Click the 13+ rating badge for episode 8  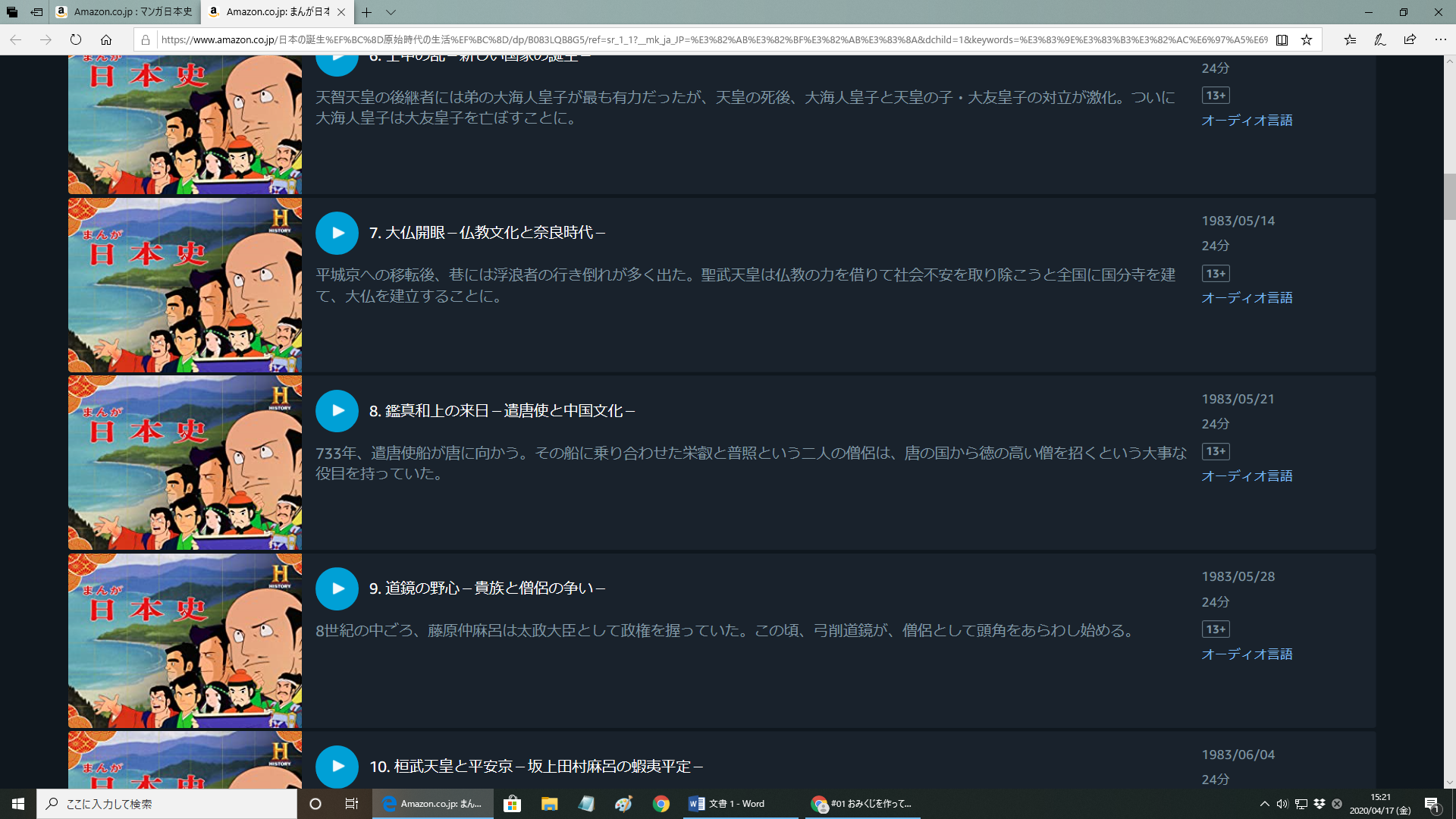(1216, 452)
